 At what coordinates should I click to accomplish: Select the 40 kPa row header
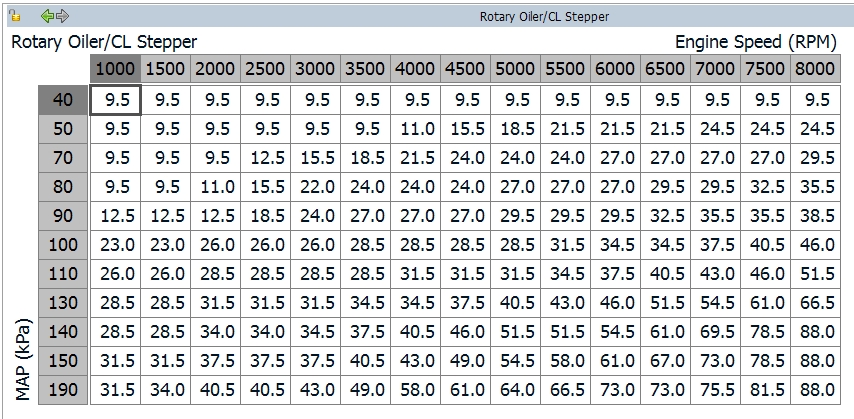tap(63, 100)
